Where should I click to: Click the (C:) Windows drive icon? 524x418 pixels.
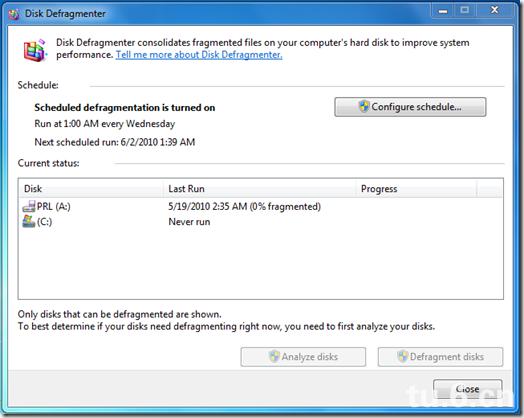tap(29, 222)
